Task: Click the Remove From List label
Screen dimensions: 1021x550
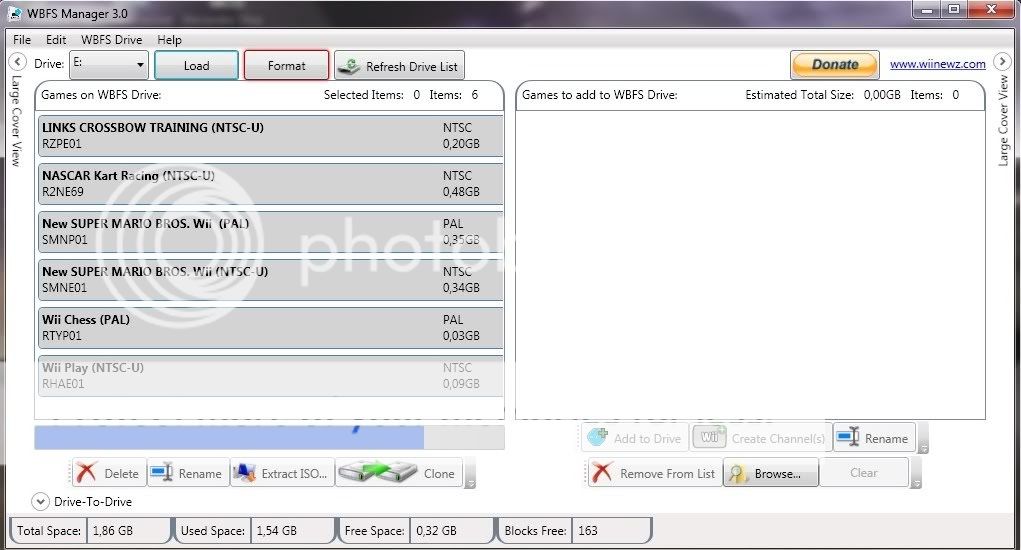Action: (x=667, y=474)
